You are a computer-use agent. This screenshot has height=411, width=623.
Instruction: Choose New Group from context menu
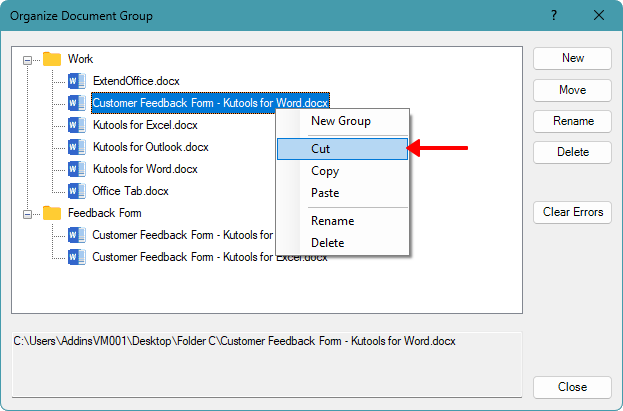(342, 121)
